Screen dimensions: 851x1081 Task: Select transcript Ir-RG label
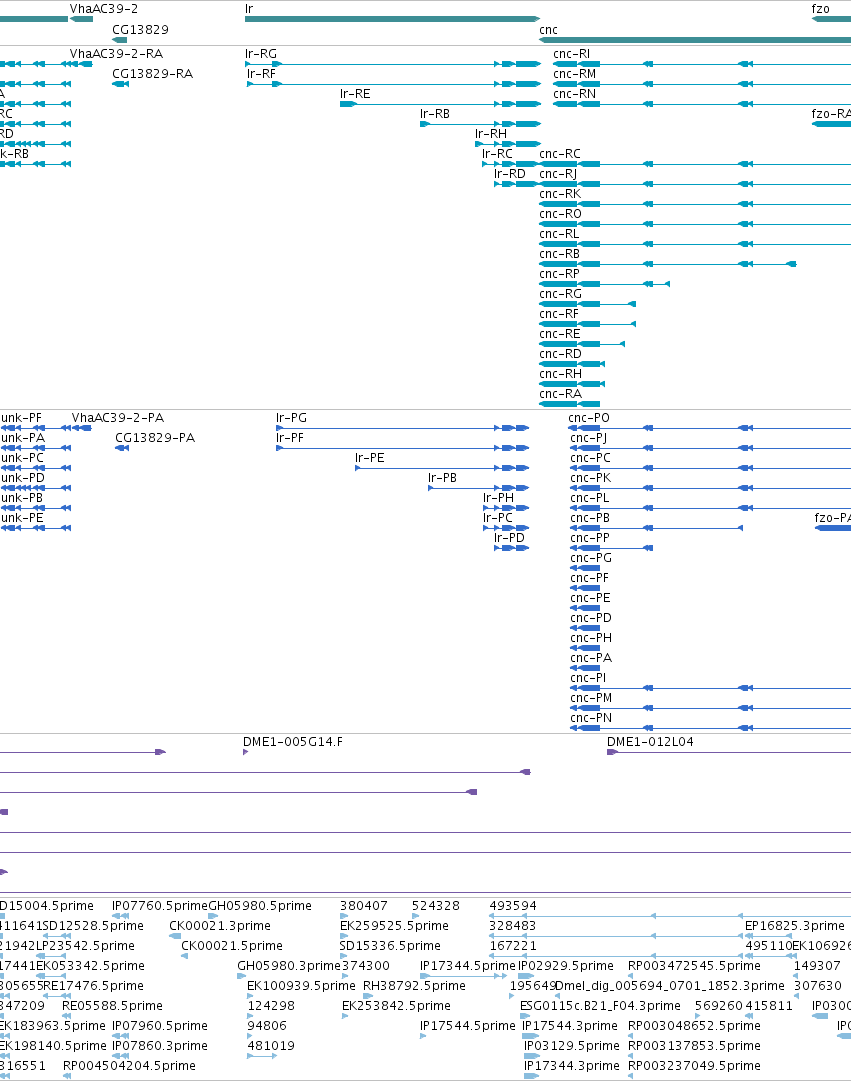(261, 54)
